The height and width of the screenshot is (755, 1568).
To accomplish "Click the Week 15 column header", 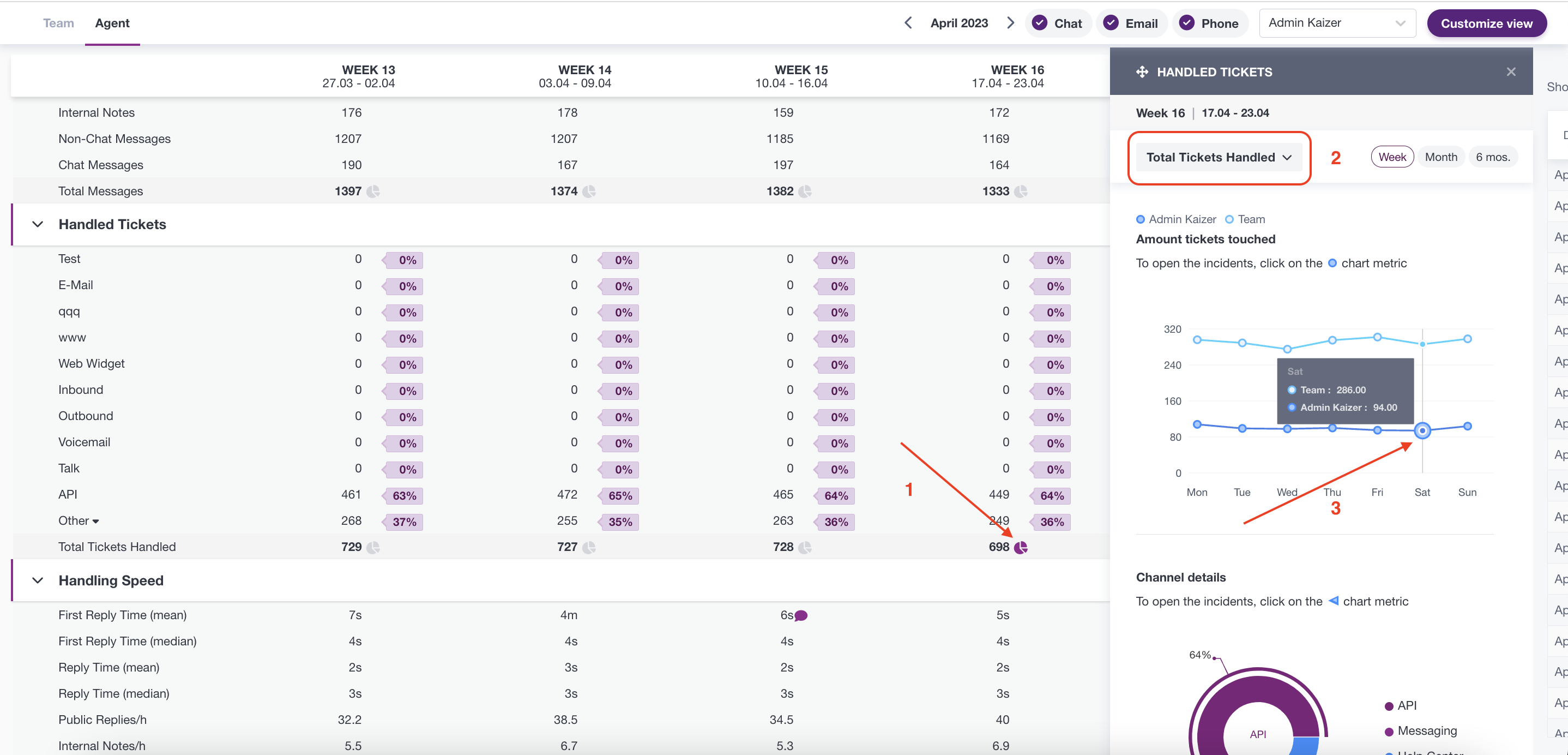I will [x=791, y=76].
